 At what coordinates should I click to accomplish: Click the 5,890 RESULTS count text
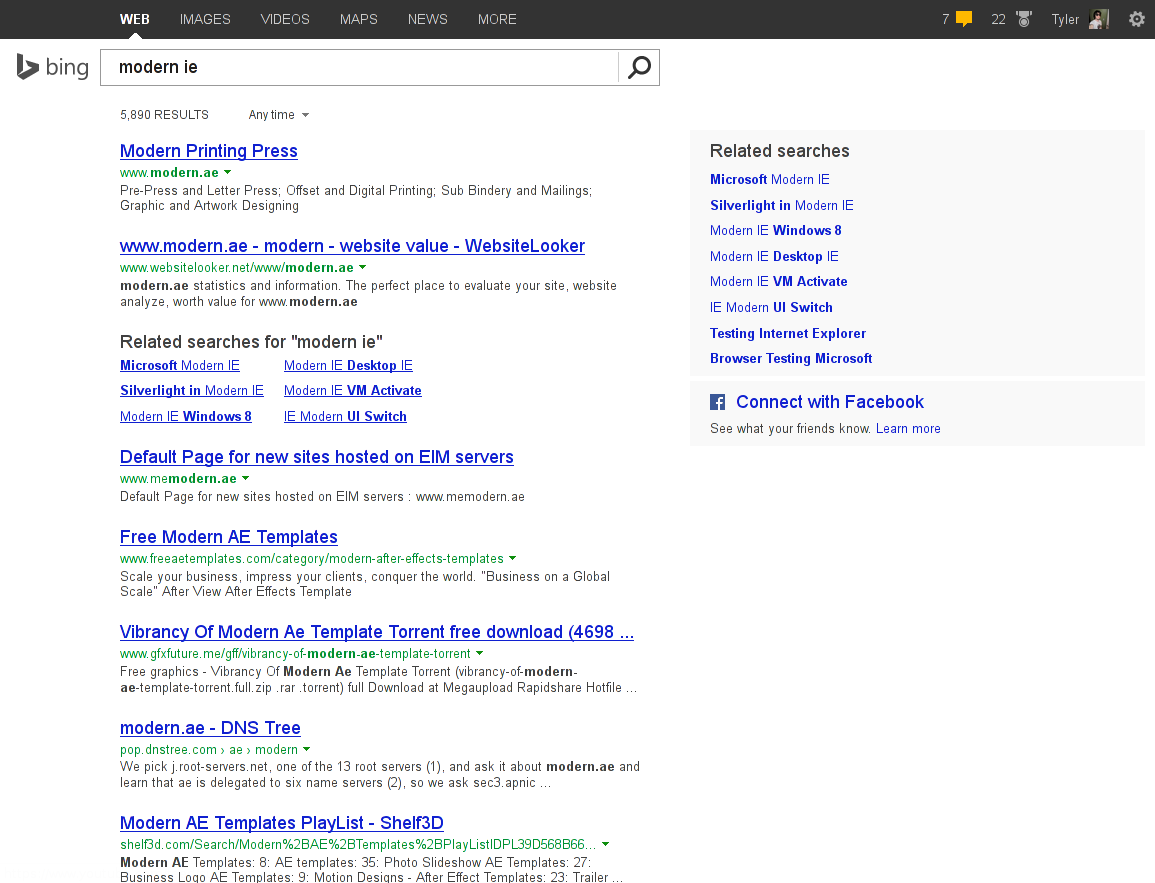[164, 115]
